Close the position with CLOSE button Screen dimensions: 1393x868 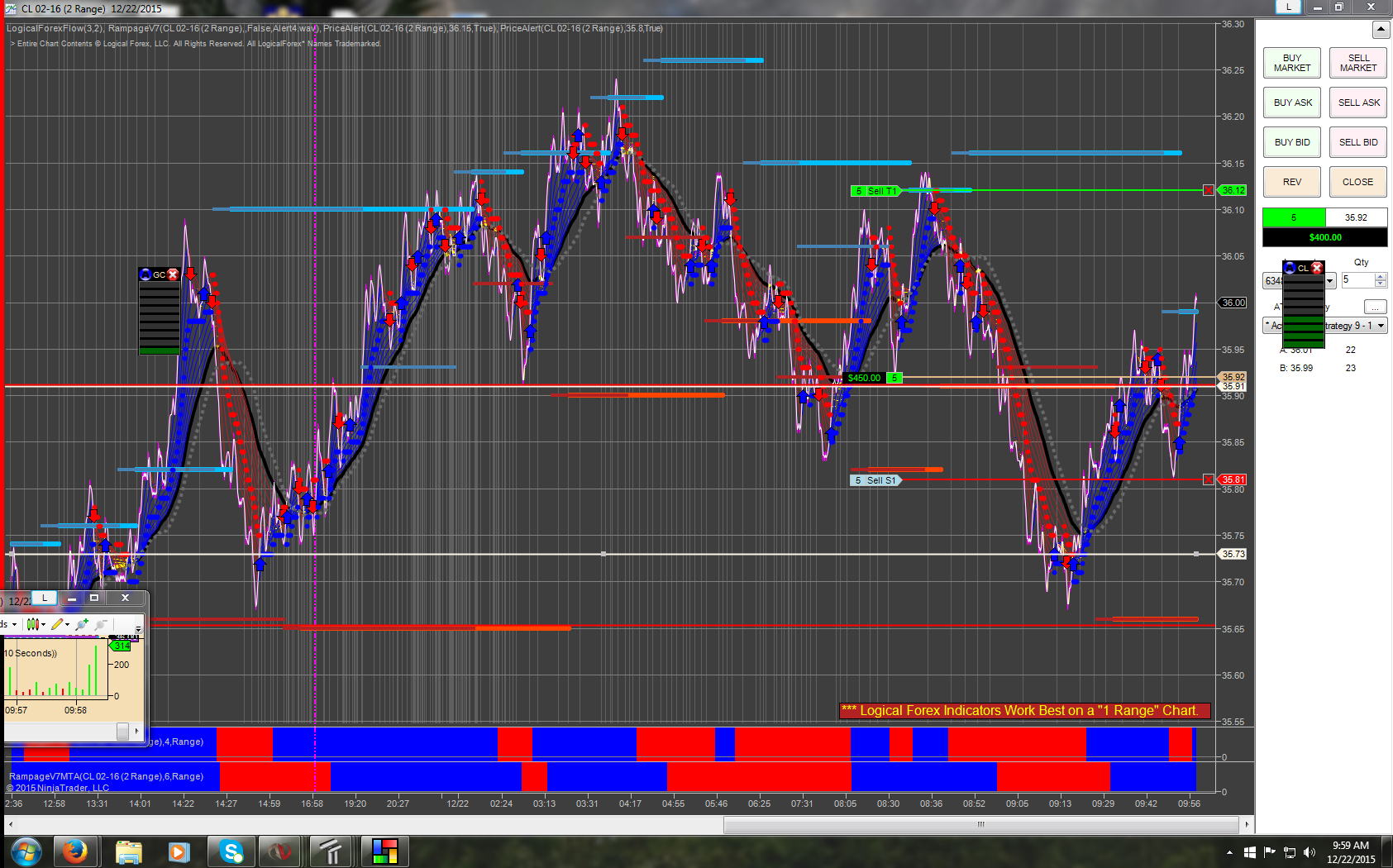click(x=1358, y=182)
